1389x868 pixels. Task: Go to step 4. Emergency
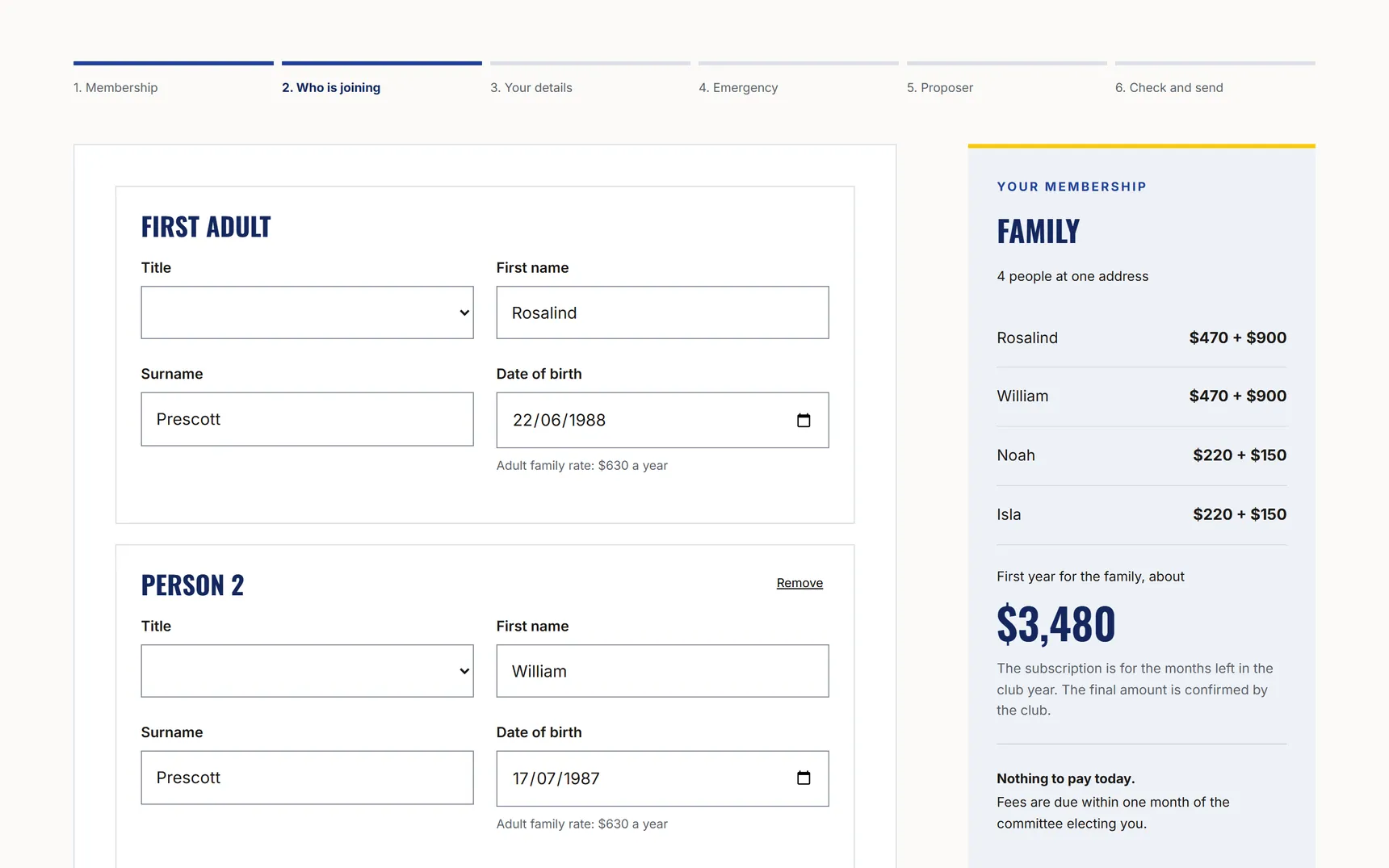coord(738,87)
